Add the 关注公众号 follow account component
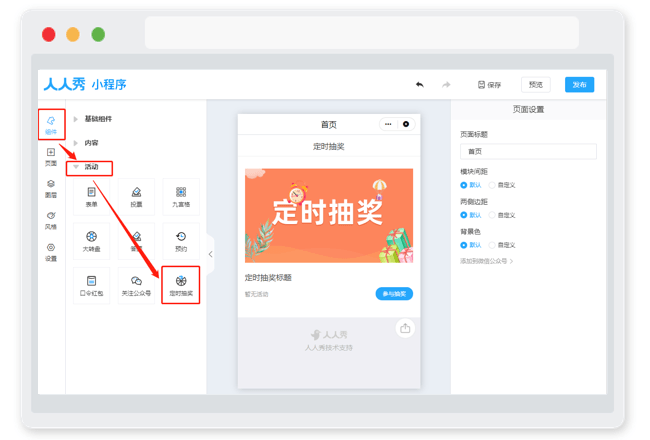This screenshot has width=650, height=440. [x=136, y=286]
